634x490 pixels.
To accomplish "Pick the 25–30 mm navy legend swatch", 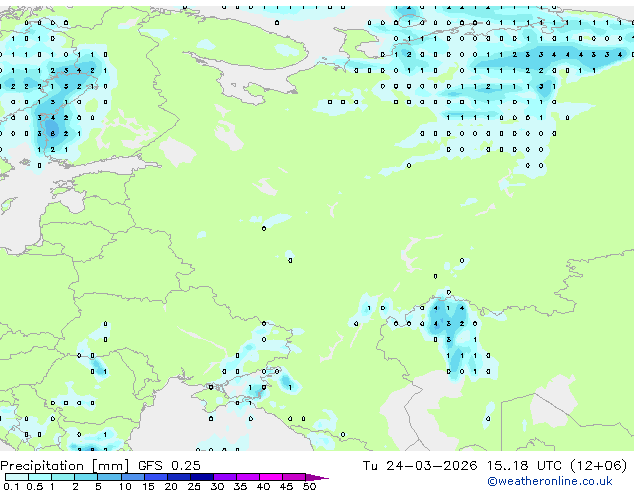I will click(x=201, y=477).
